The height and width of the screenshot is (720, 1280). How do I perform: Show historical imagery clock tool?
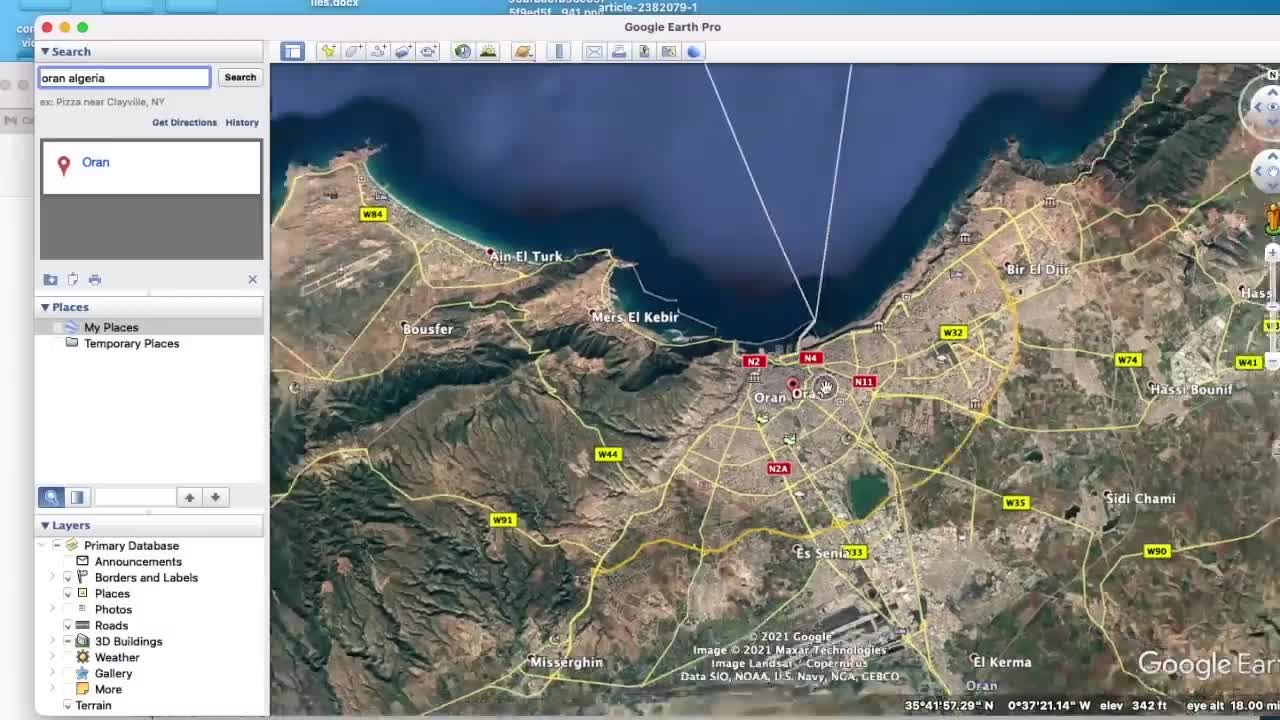463,52
